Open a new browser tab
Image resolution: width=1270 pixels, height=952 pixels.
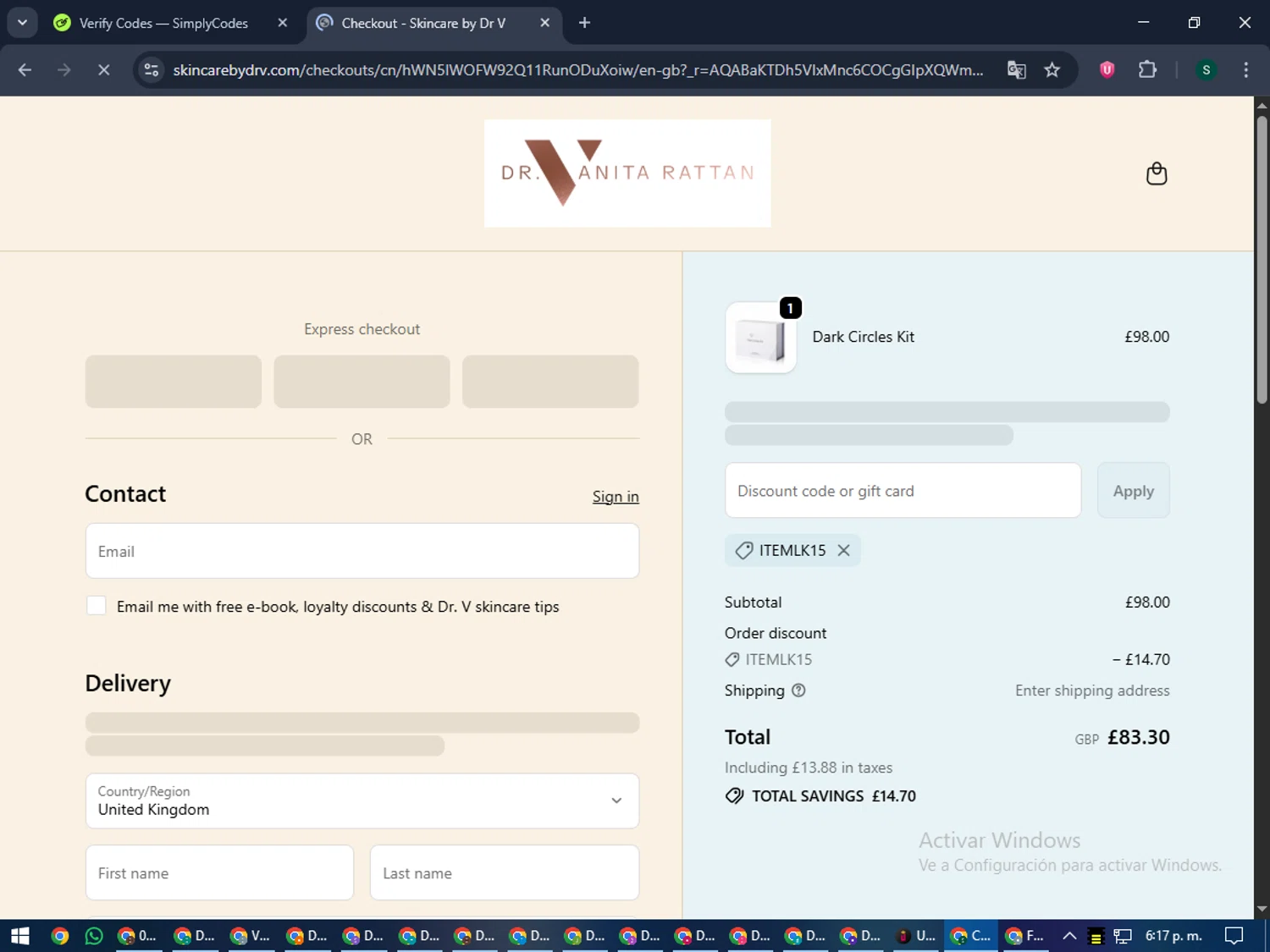coord(584,23)
